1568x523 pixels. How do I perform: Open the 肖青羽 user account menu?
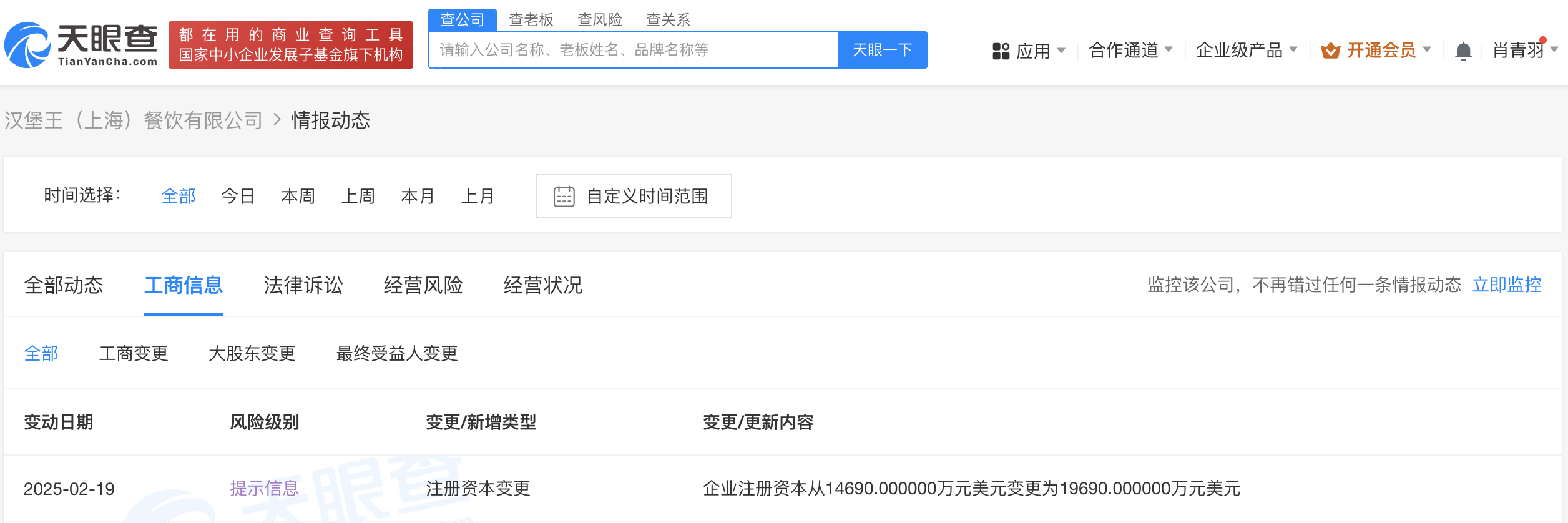(1525, 50)
